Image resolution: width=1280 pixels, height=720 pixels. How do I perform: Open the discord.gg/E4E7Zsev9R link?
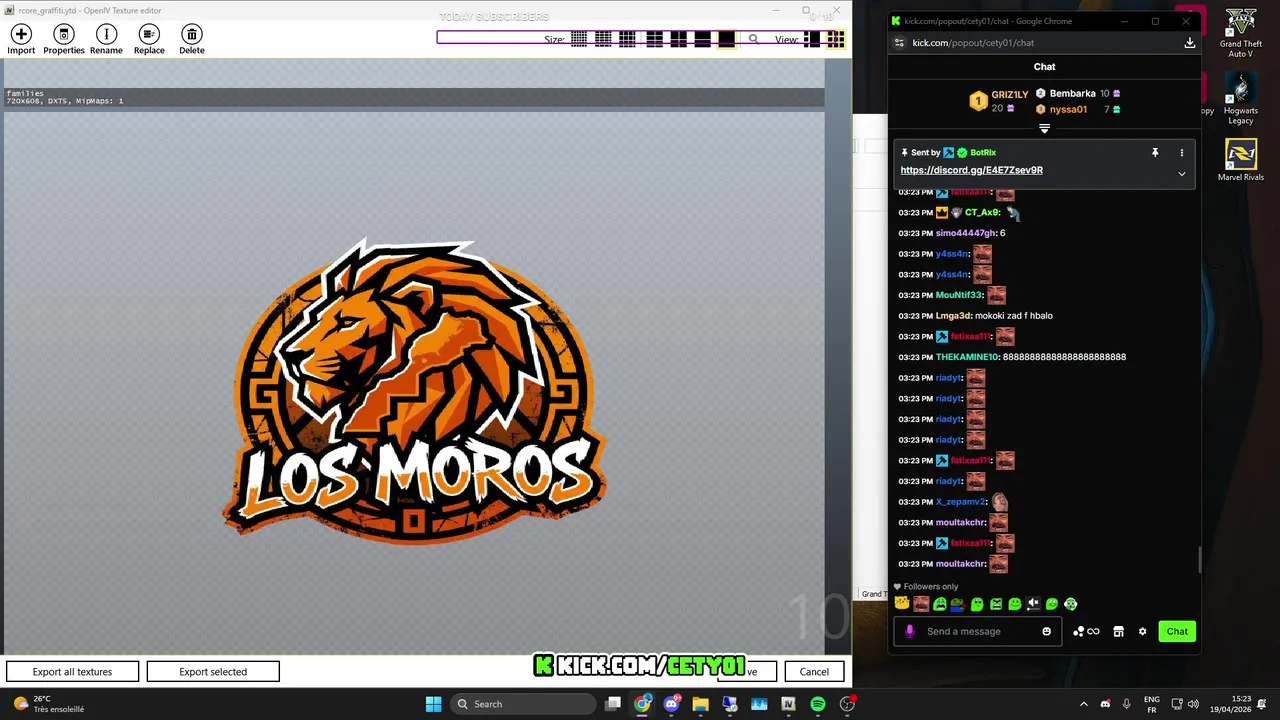pos(971,170)
